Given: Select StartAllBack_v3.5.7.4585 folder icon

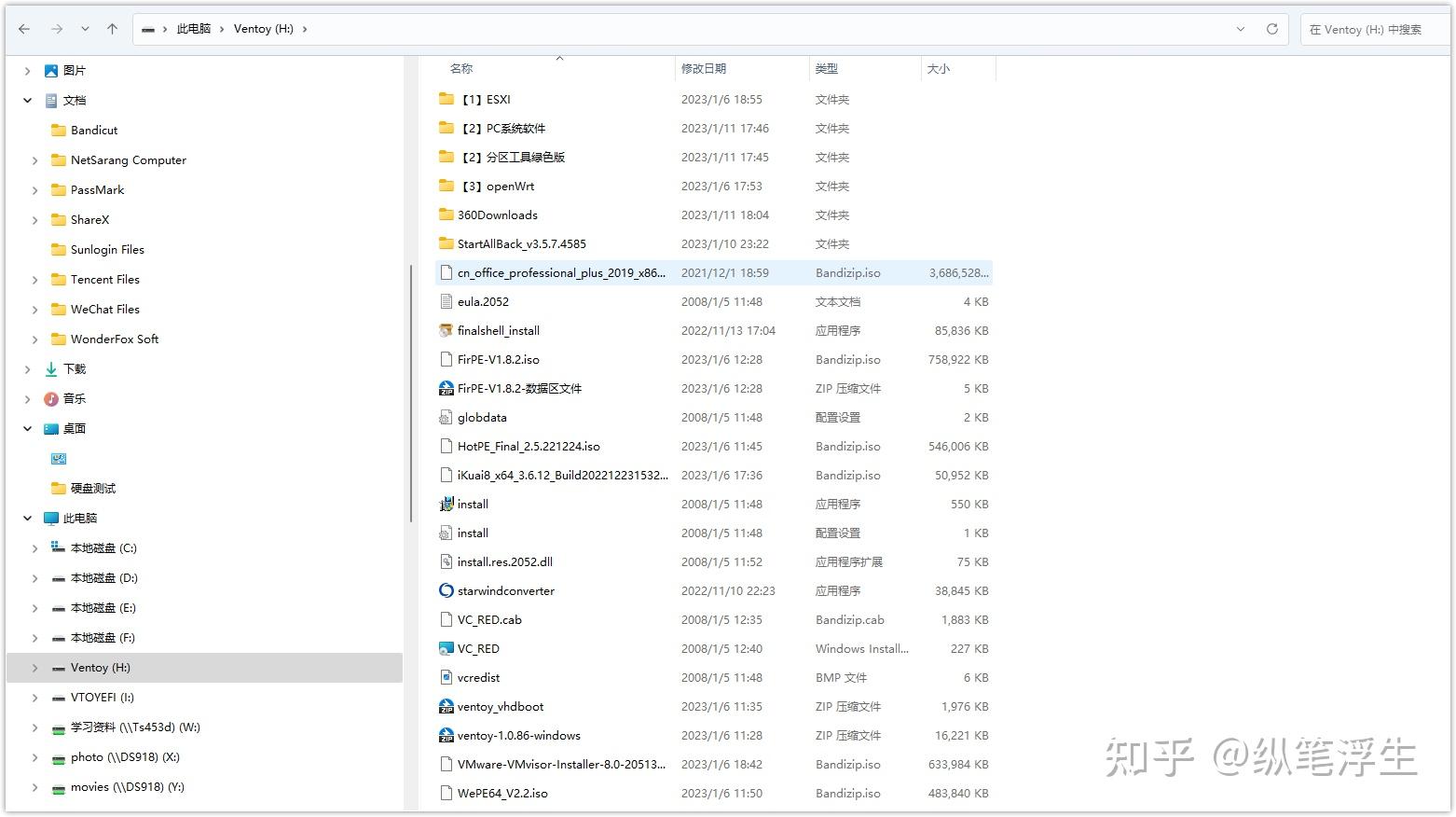Looking at the screenshot, I should click(x=446, y=243).
